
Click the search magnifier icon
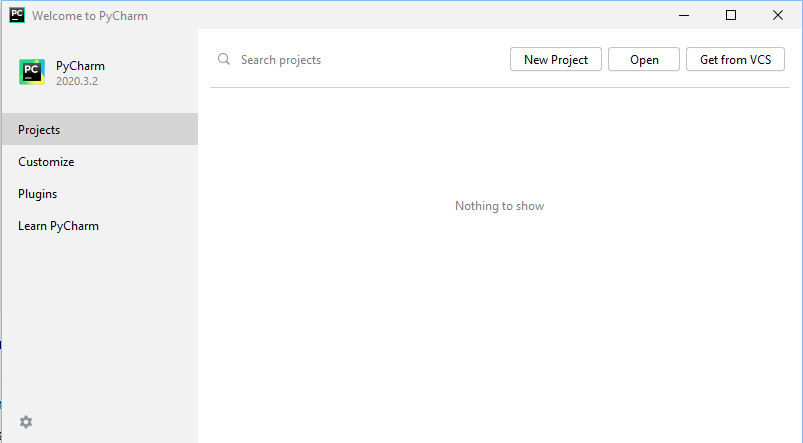[x=224, y=59]
